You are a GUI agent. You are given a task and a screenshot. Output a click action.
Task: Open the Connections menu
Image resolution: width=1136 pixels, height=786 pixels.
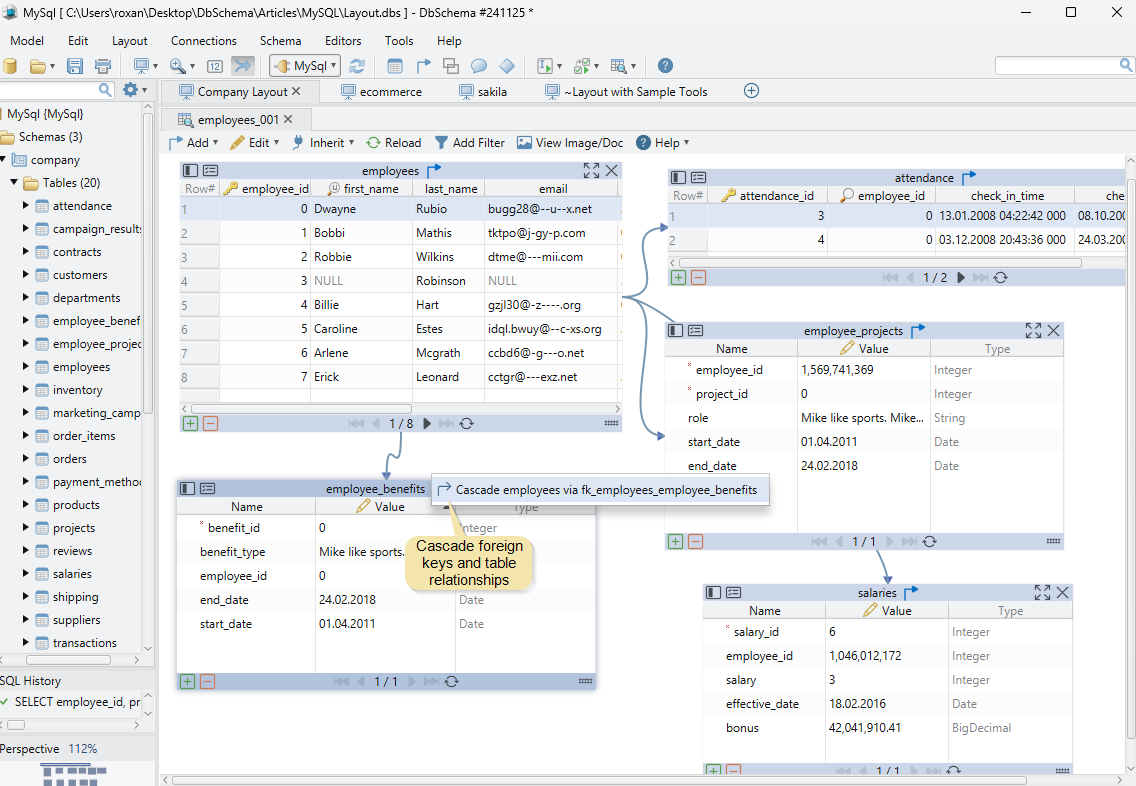[204, 41]
